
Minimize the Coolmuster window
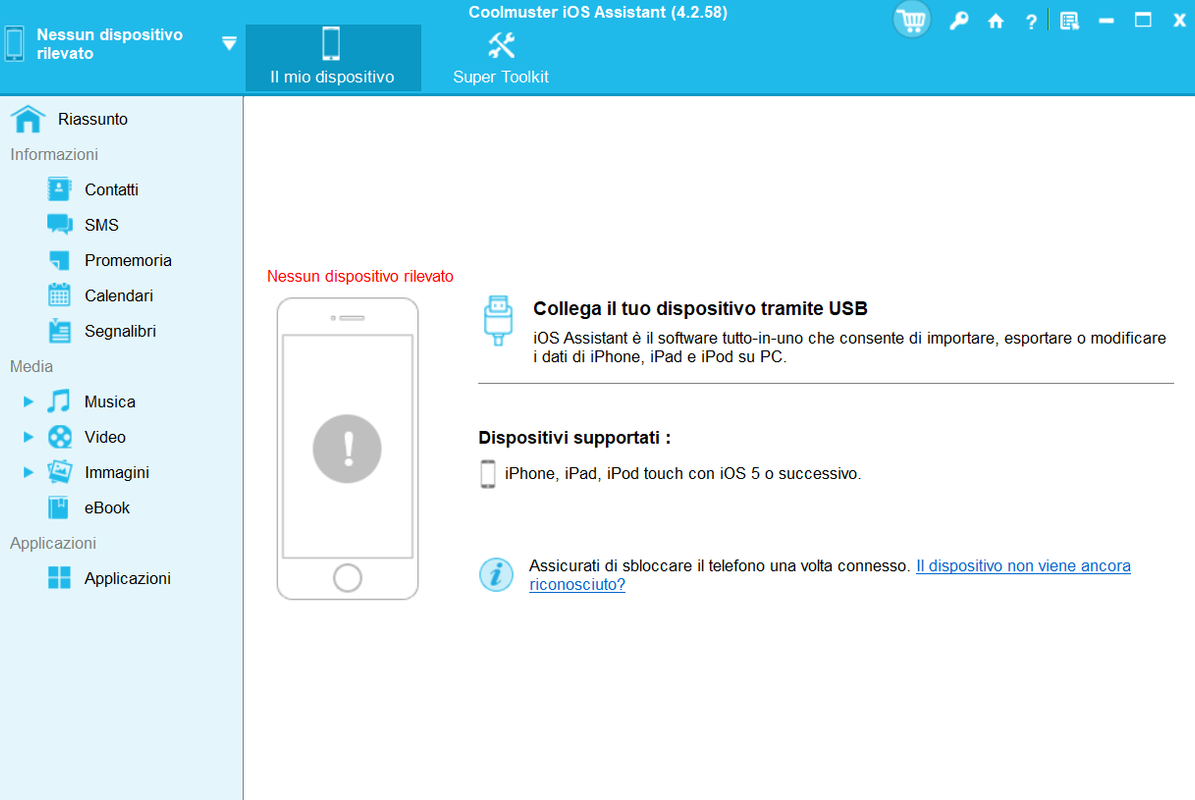coord(1106,21)
